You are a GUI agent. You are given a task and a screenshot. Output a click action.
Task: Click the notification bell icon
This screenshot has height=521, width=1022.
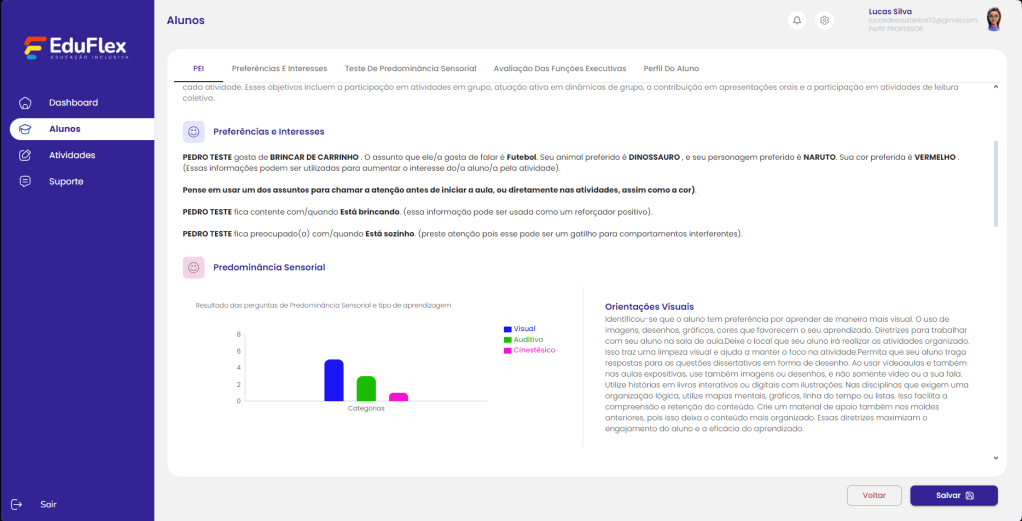click(797, 20)
